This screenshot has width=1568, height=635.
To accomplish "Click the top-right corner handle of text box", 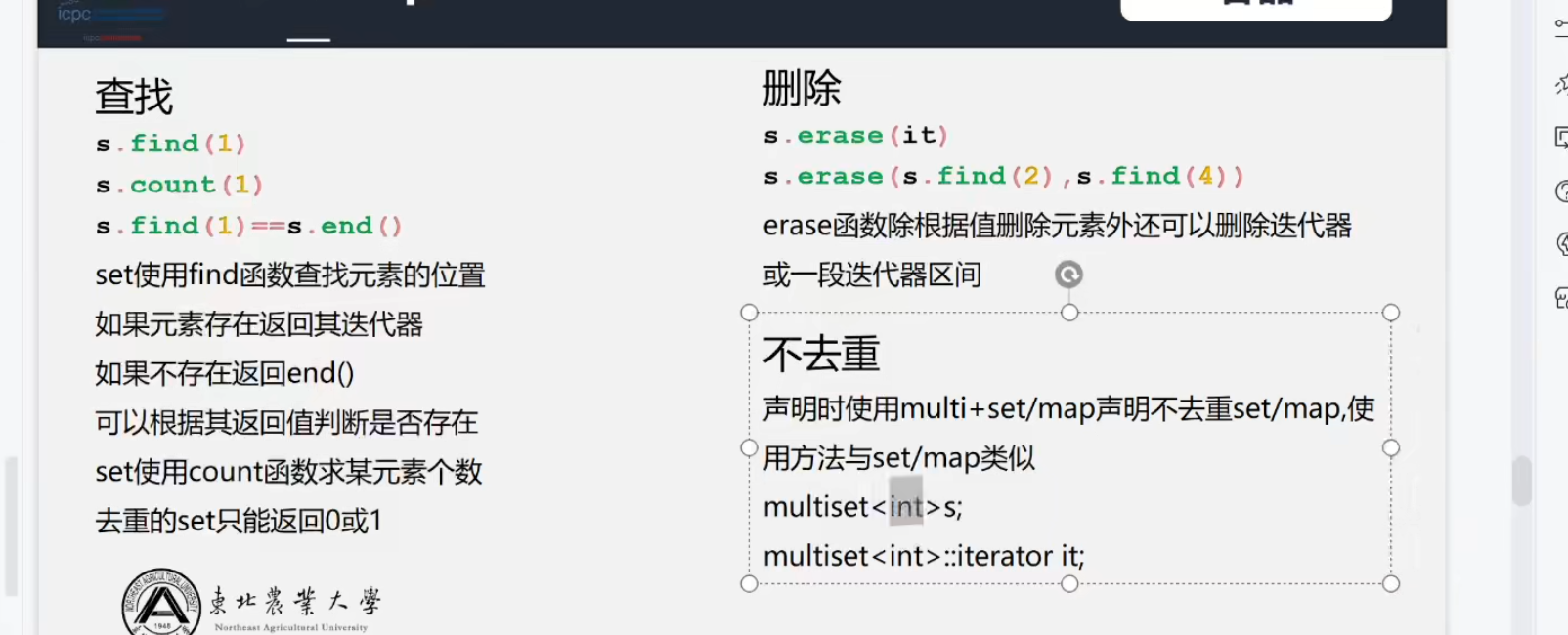I will pos(1391,313).
